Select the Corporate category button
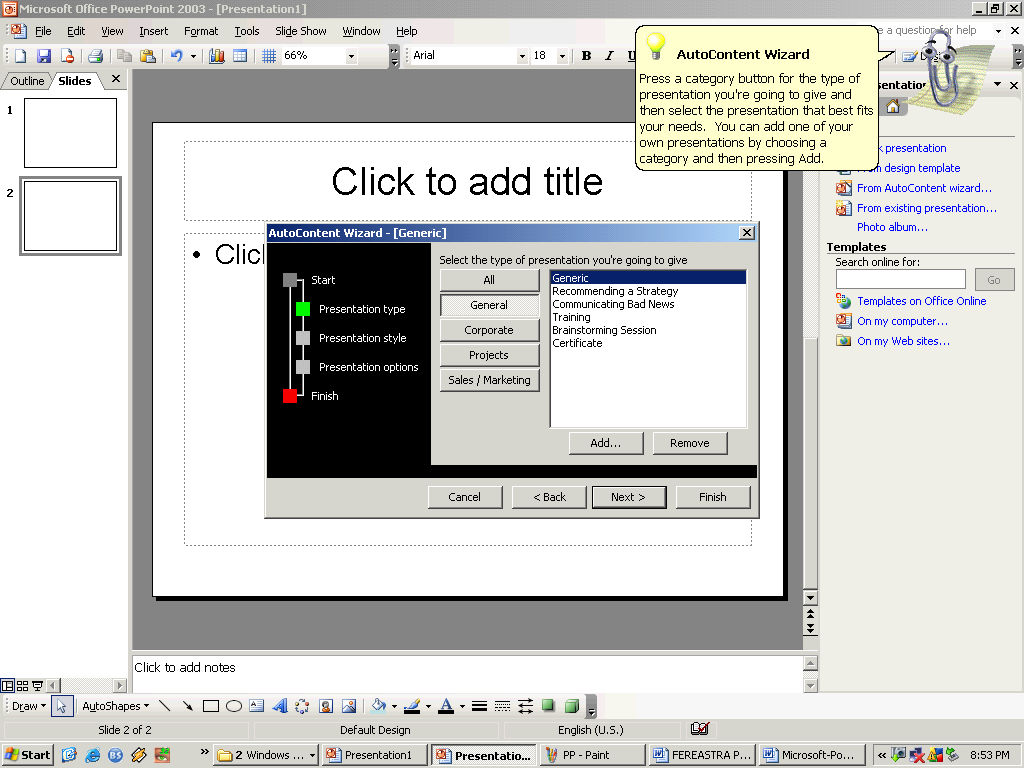This screenshot has height=768, width=1024. click(x=489, y=330)
